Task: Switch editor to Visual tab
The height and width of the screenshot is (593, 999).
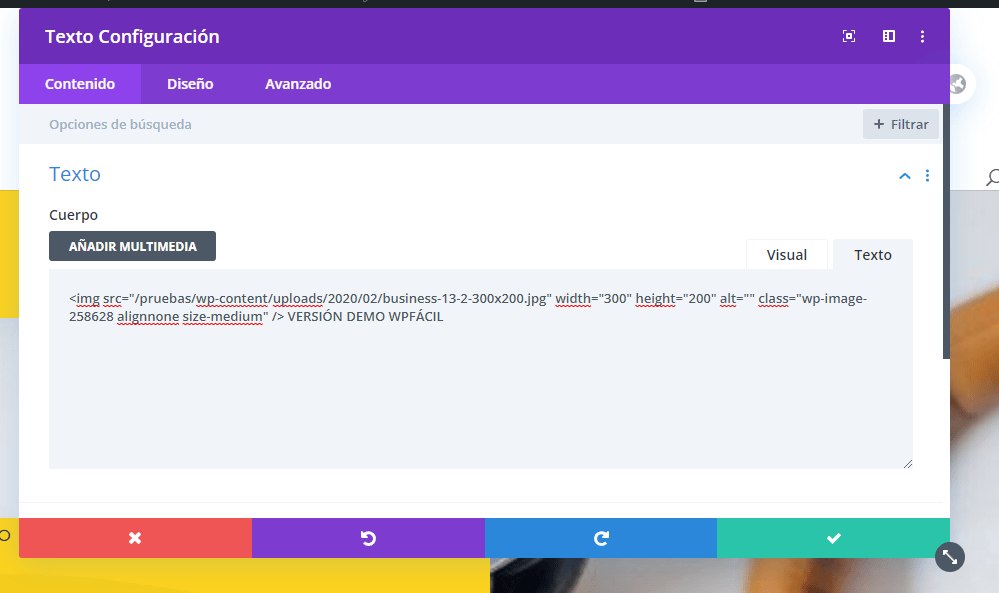Action: point(786,255)
